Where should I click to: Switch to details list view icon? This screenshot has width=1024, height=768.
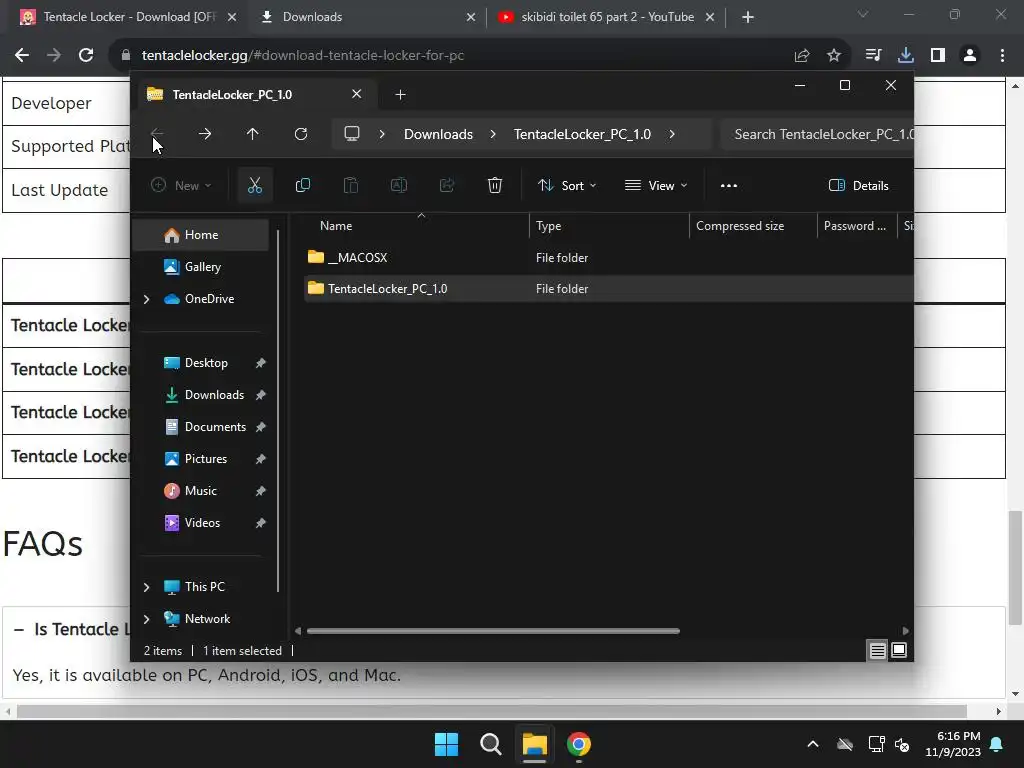point(878,650)
